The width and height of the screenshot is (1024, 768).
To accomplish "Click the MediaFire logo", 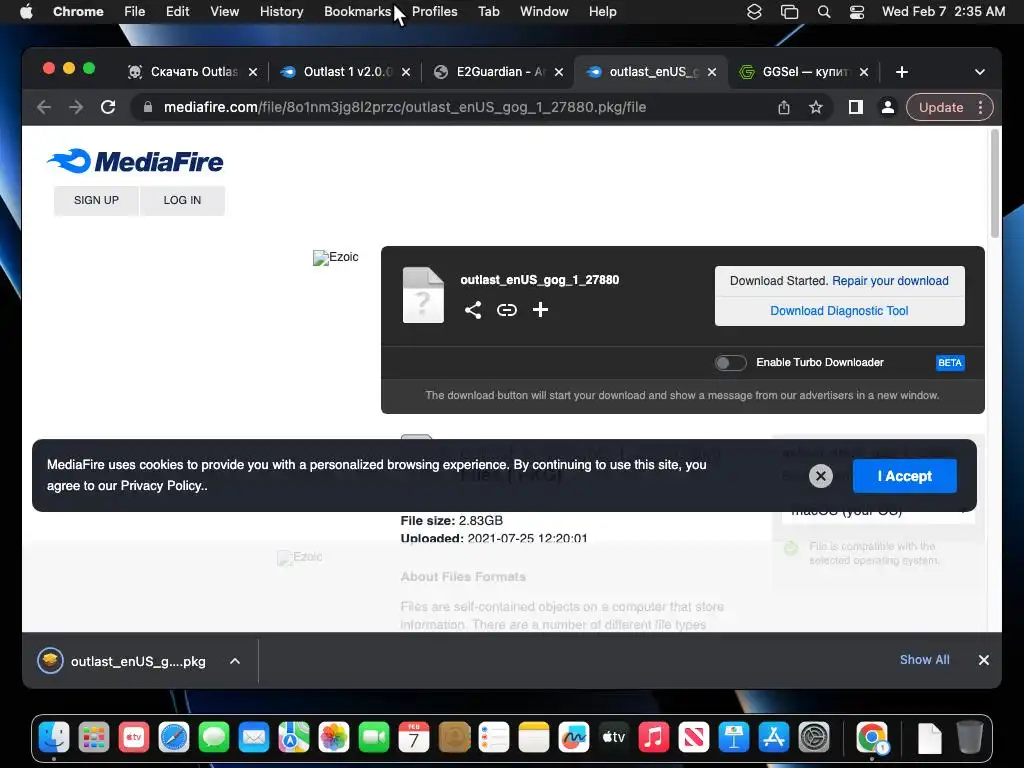I will coord(135,161).
